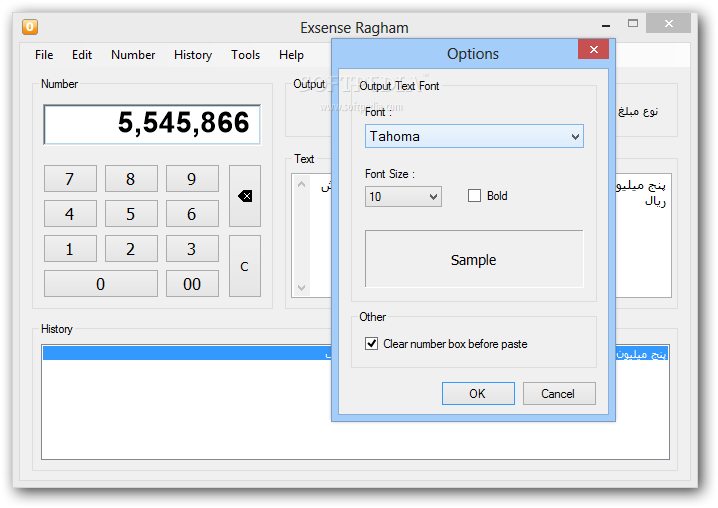Click the scroll down arrow in Text box
The width and height of the screenshot is (718, 508).
[301, 288]
